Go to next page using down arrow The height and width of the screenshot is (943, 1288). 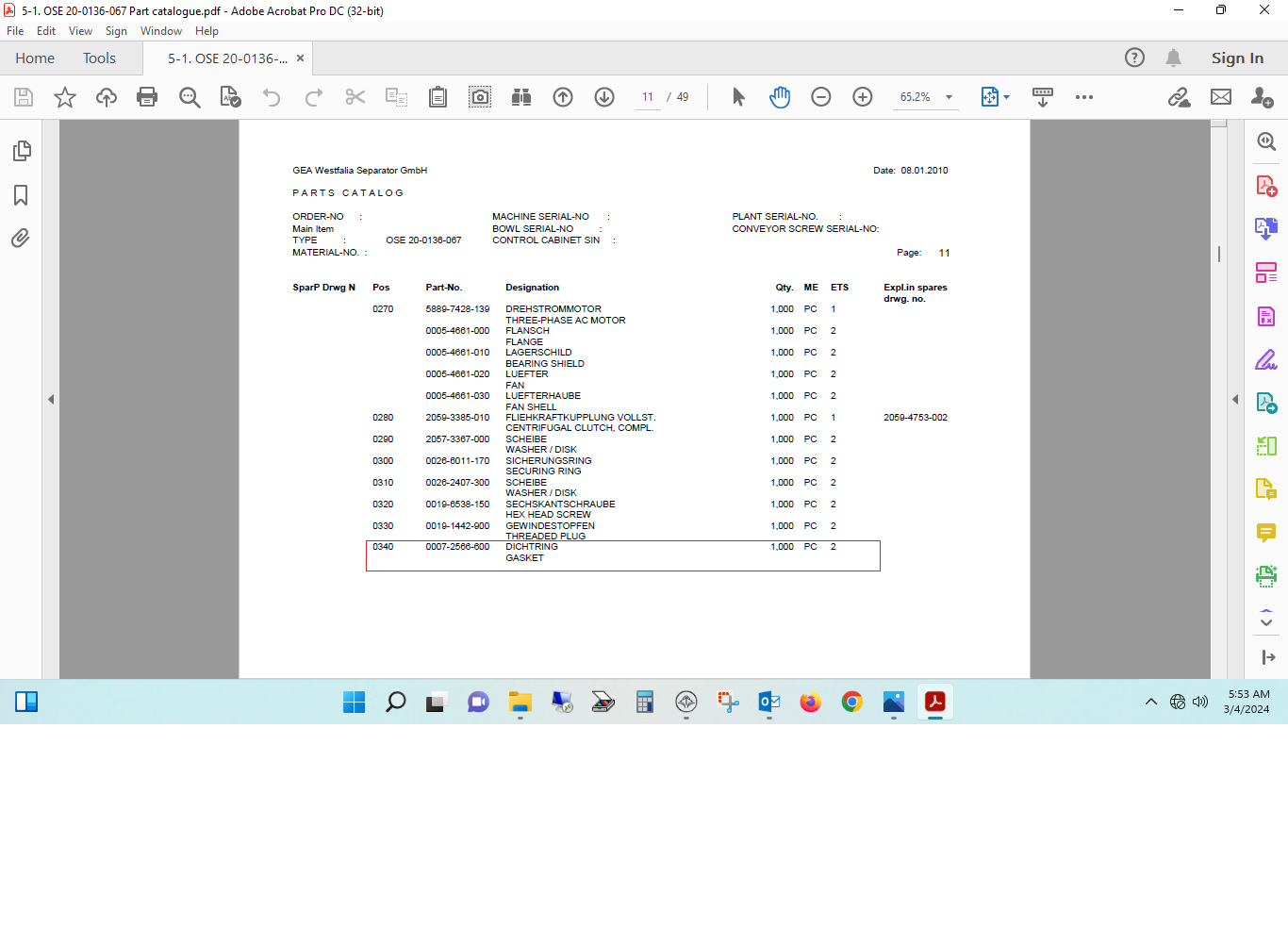pyautogui.click(x=604, y=97)
